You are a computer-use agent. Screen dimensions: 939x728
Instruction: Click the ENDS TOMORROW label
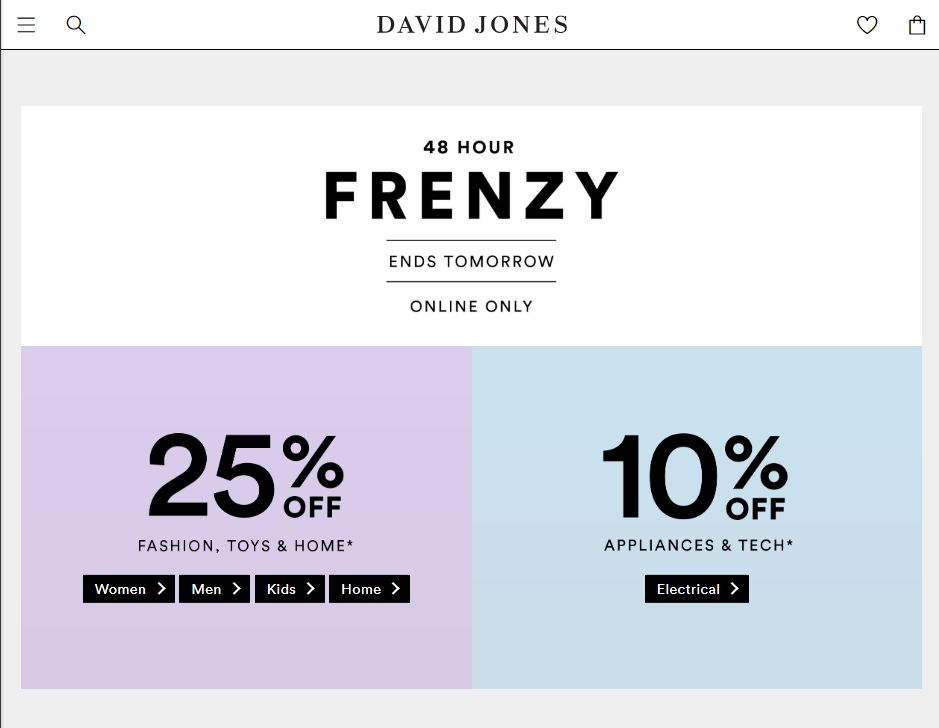[471, 262]
